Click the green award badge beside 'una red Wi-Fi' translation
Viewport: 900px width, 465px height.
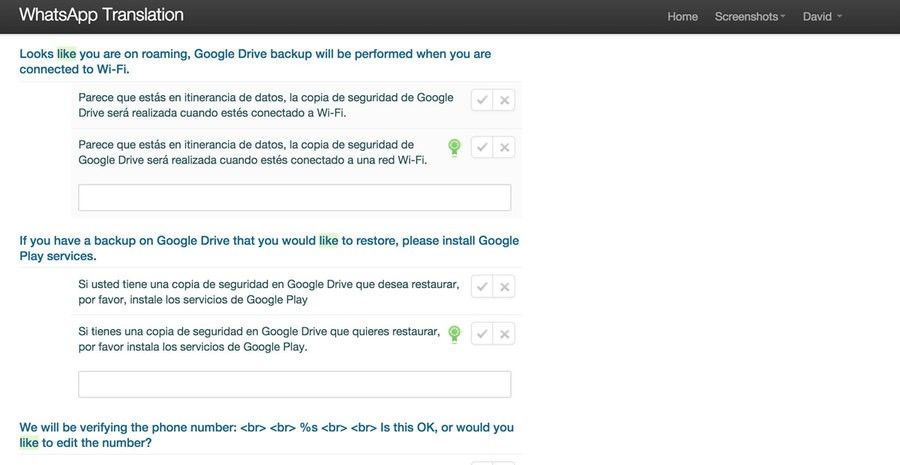(x=454, y=148)
